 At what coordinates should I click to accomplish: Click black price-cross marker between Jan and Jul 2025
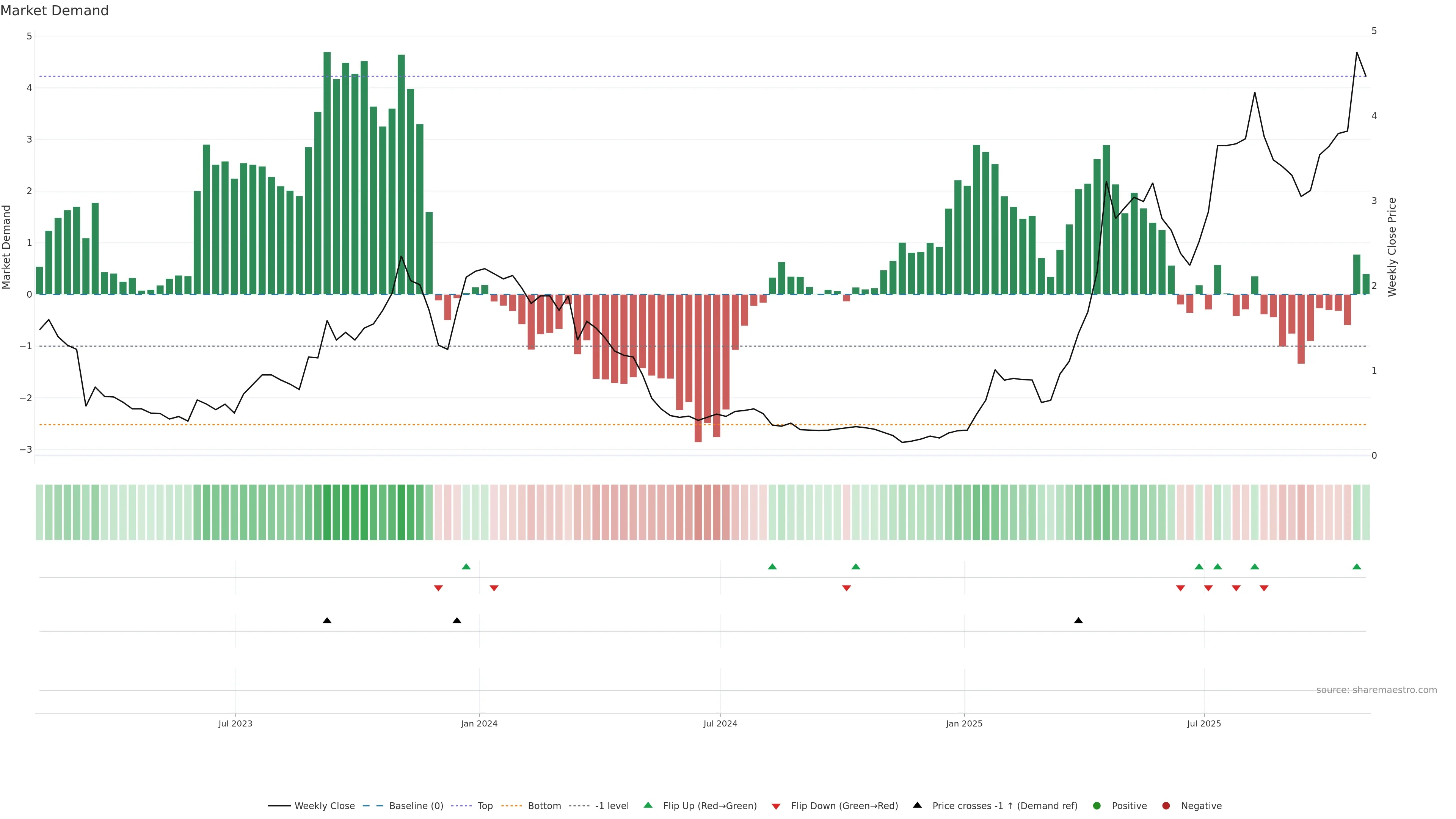pos(1078,621)
